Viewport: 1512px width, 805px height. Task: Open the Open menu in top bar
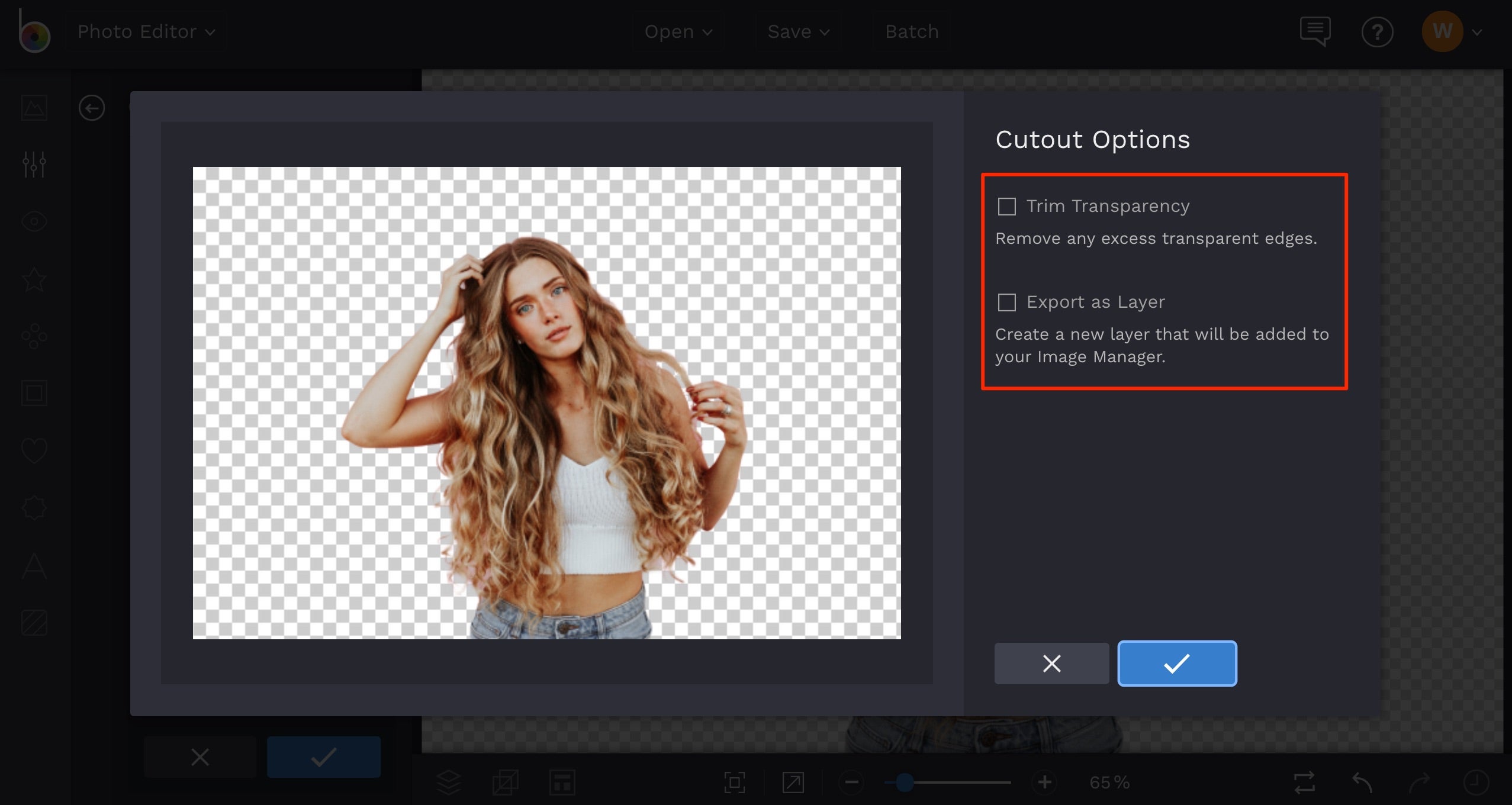[678, 31]
